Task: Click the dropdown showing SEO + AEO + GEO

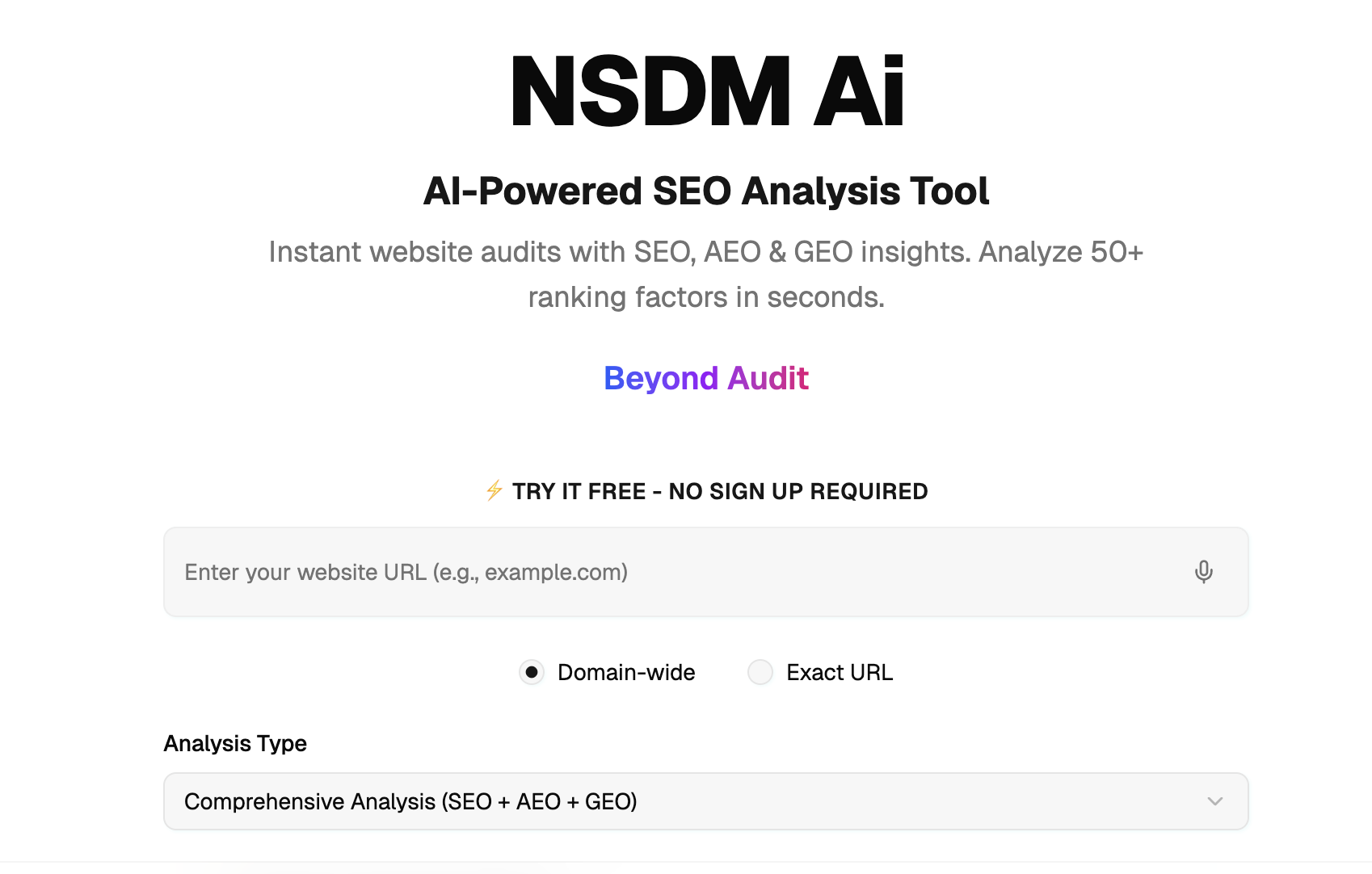Action: [706, 801]
